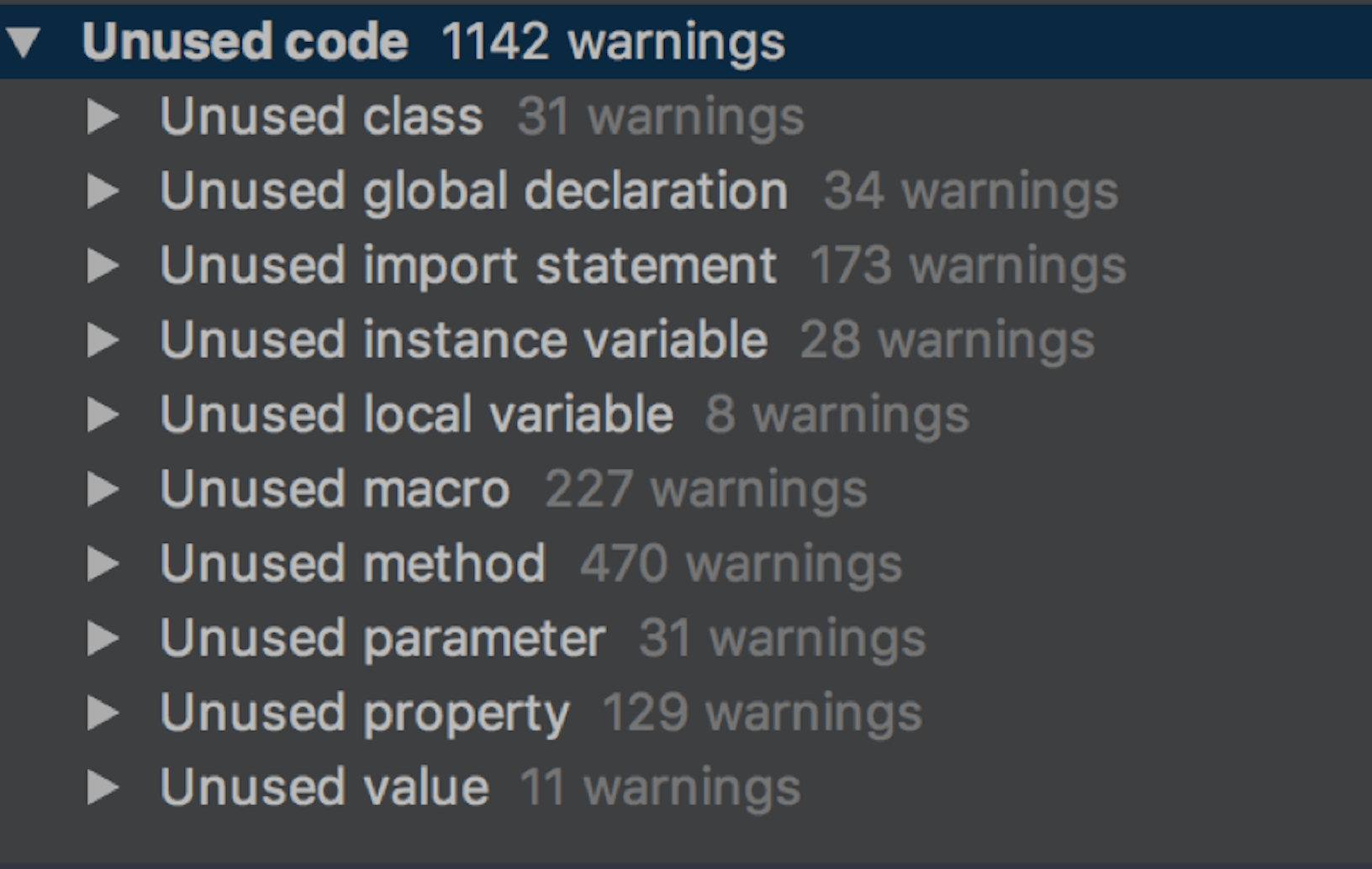Expand the Unused property arrow

[x=103, y=713]
